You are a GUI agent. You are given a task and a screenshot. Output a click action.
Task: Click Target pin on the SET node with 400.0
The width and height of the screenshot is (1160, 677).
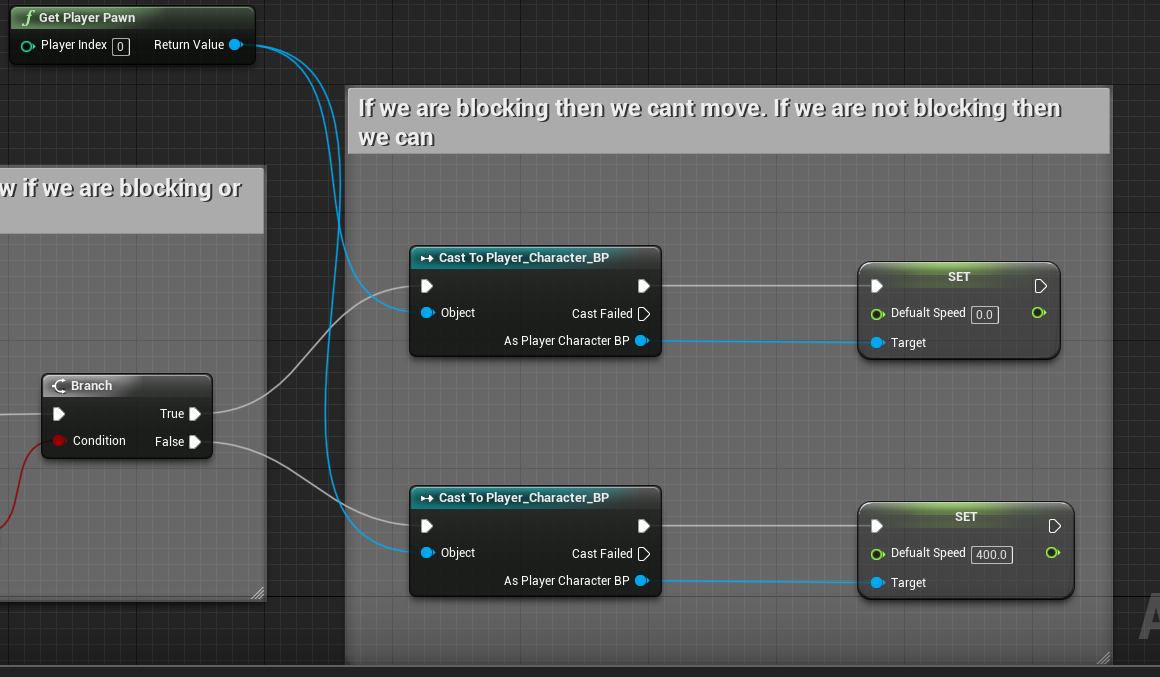click(877, 583)
